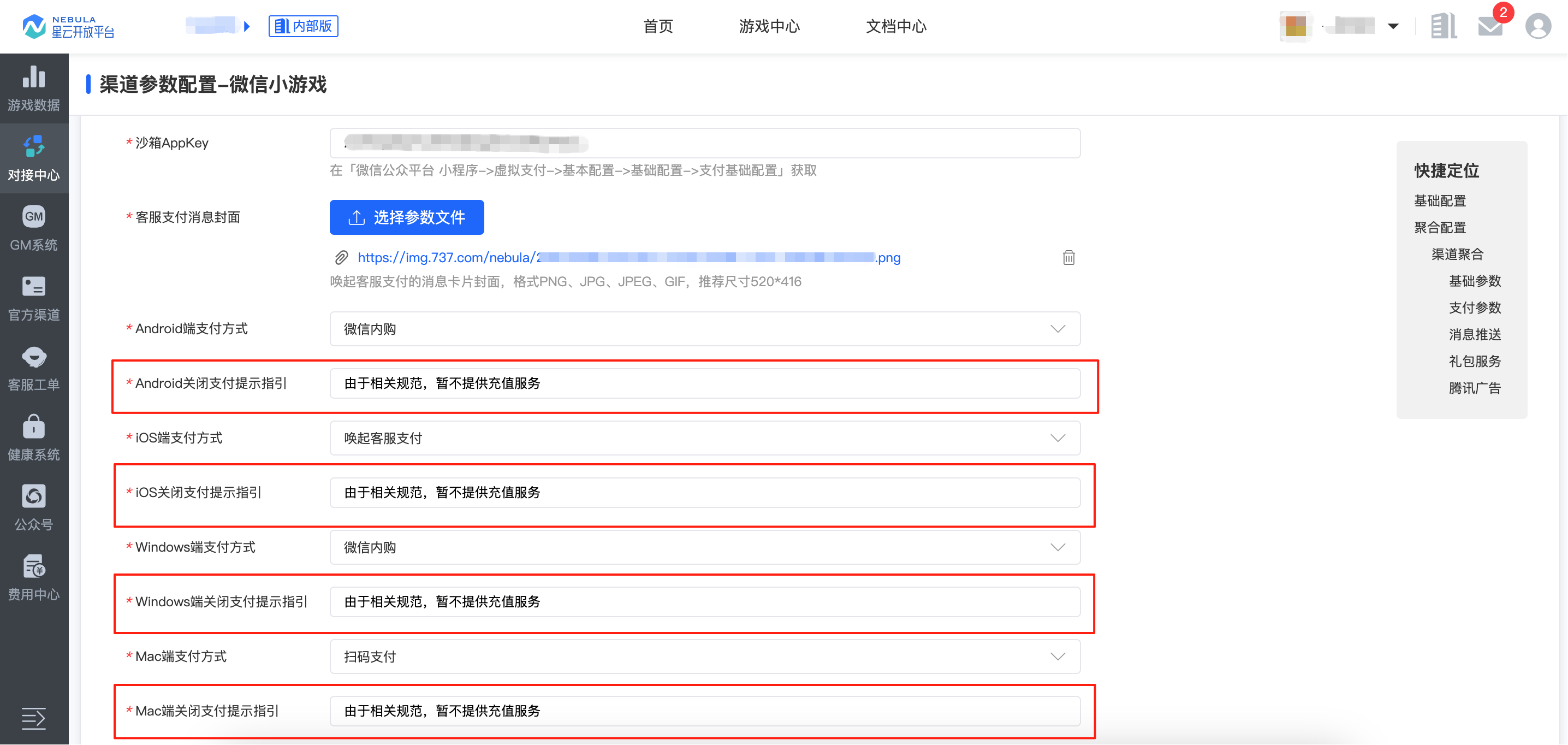Go to 游戏中心 in the top navigation
Image resolution: width=1568 pixels, height=745 pixels.
click(x=769, y=26)
